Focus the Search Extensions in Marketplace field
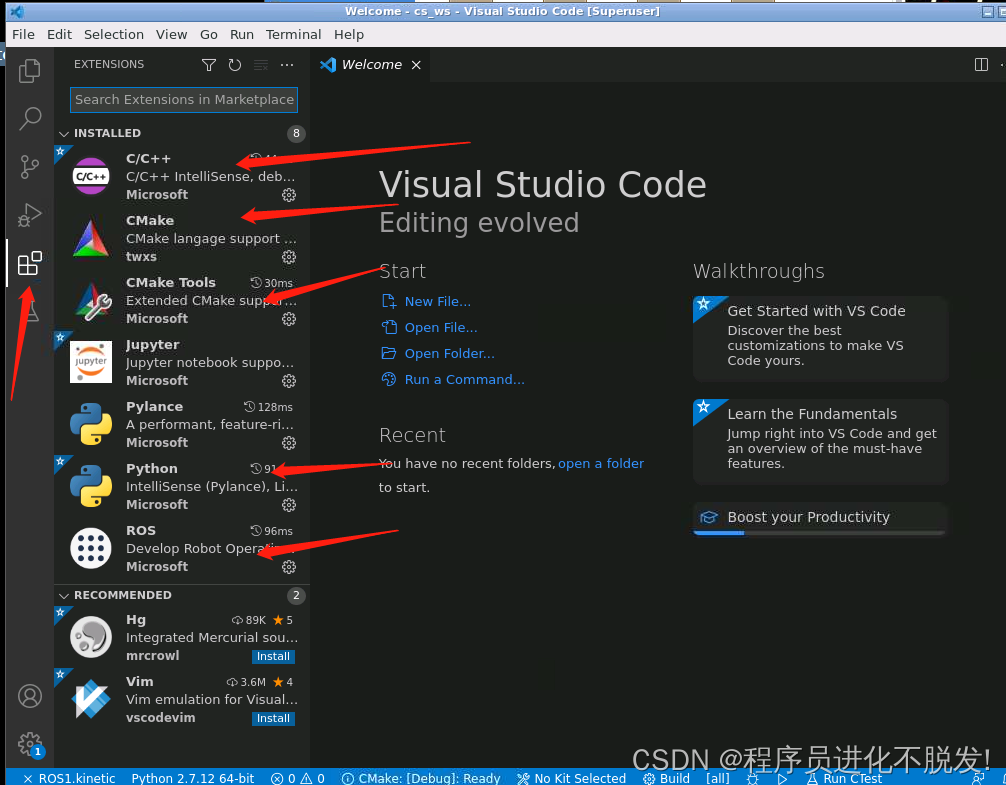The height and width of the screenshot is (785, 1006). pyautogui.click(x=183, y=99)
